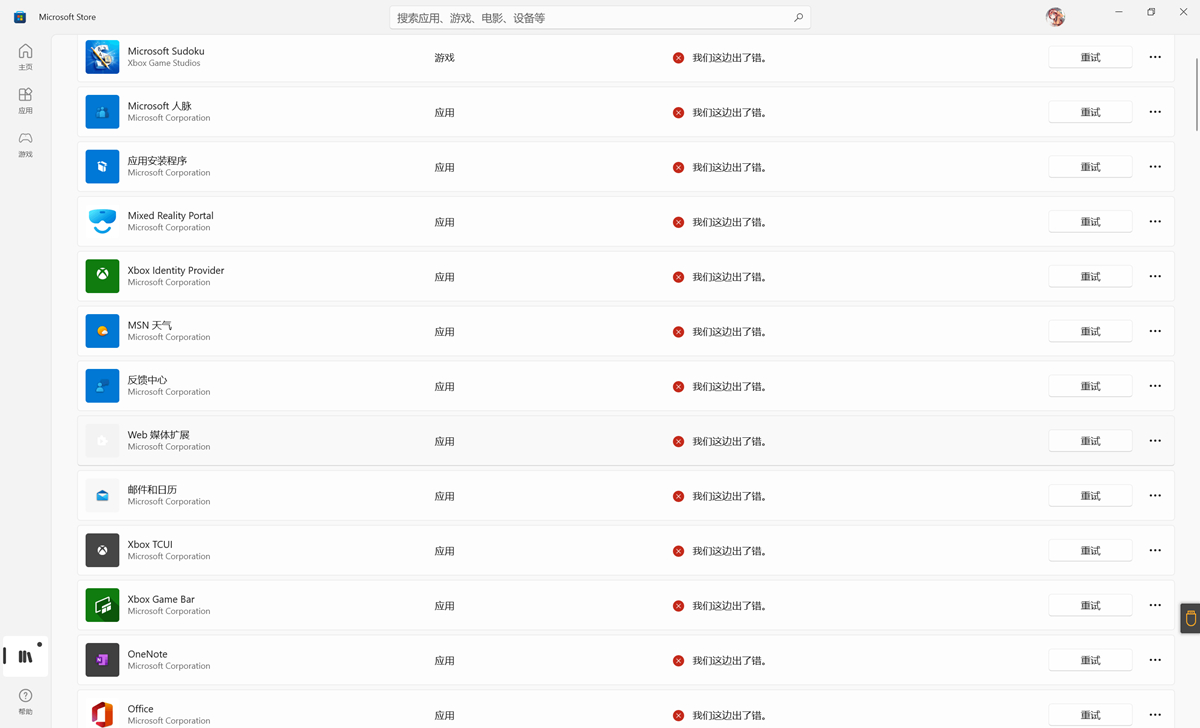
Task: Retry the 邮件和日历 update
Action: [1090, 496]
